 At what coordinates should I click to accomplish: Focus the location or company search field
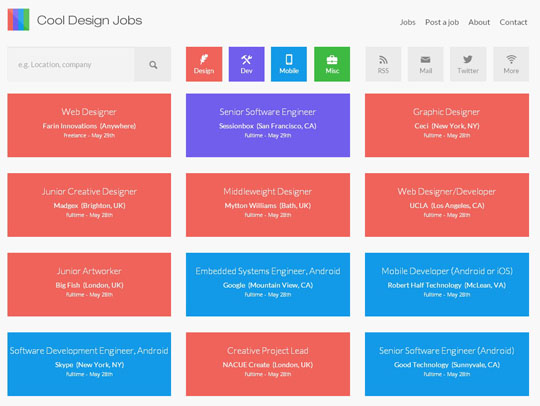71,64
